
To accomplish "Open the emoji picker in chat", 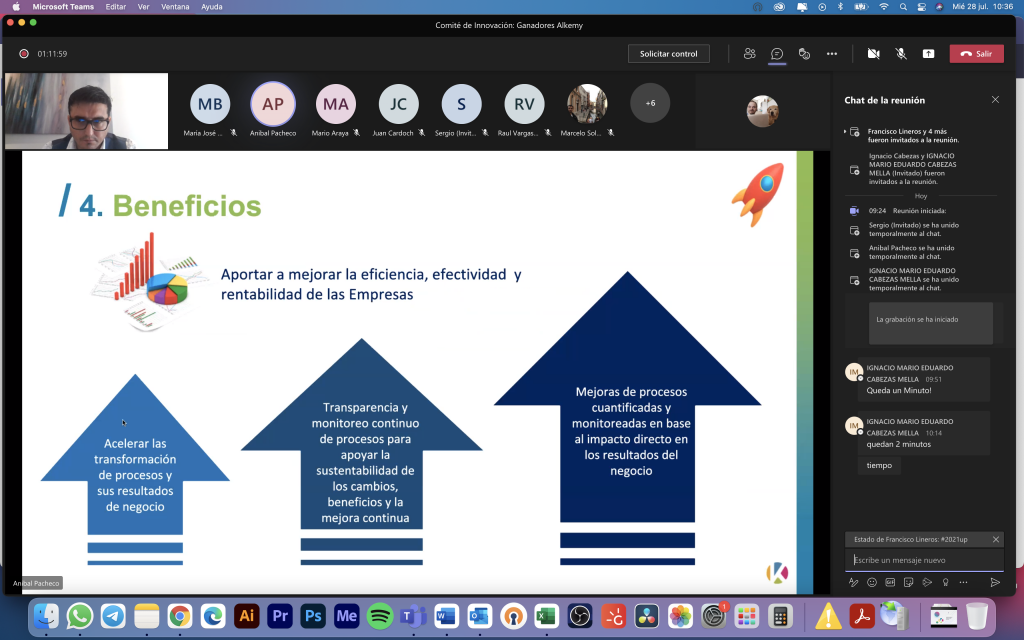I will pyautogui.click(x=872, y=582).
